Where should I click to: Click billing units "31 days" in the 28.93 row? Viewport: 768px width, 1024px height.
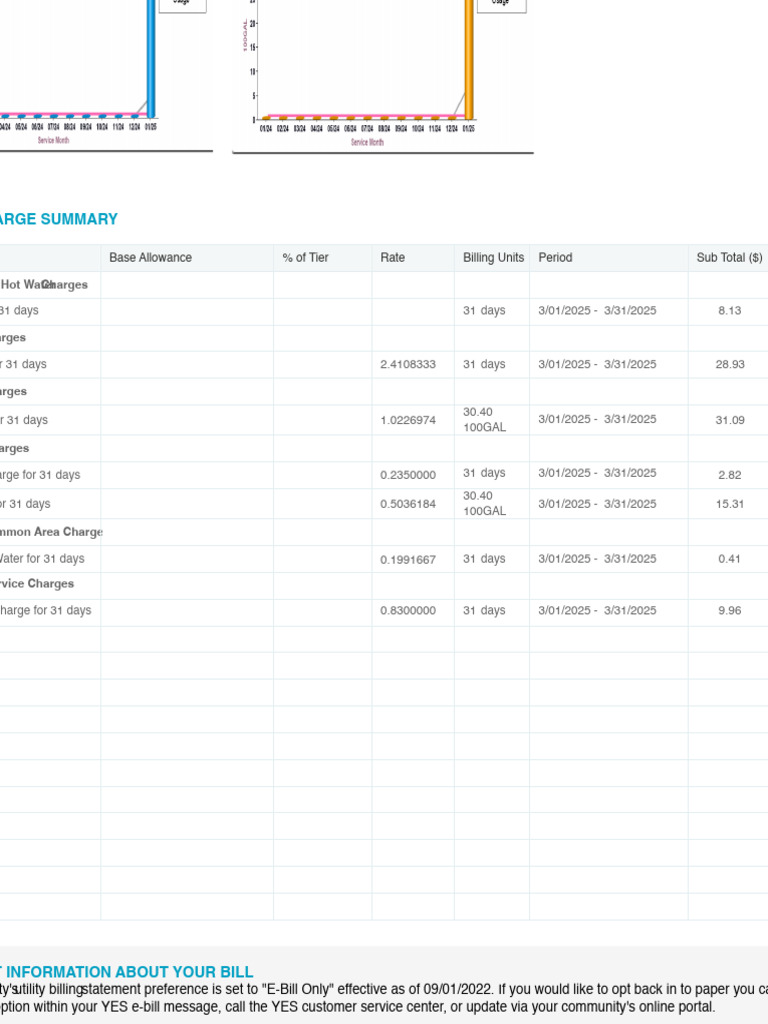click(x=484, y=364)
